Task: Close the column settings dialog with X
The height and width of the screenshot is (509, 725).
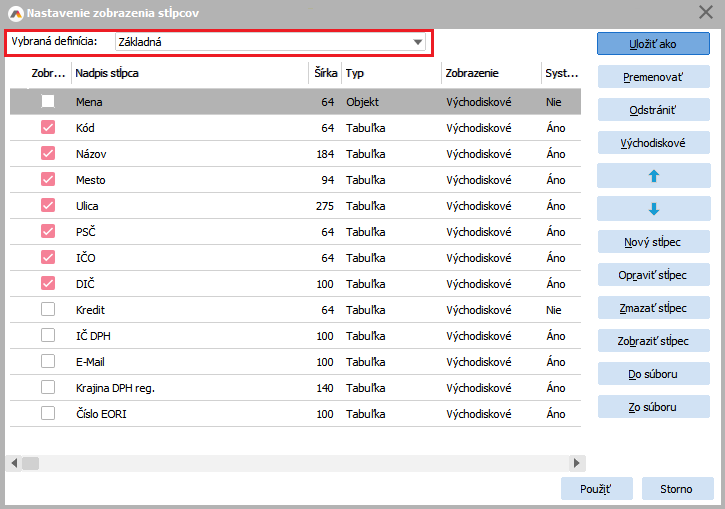Action: pos(704,12)
